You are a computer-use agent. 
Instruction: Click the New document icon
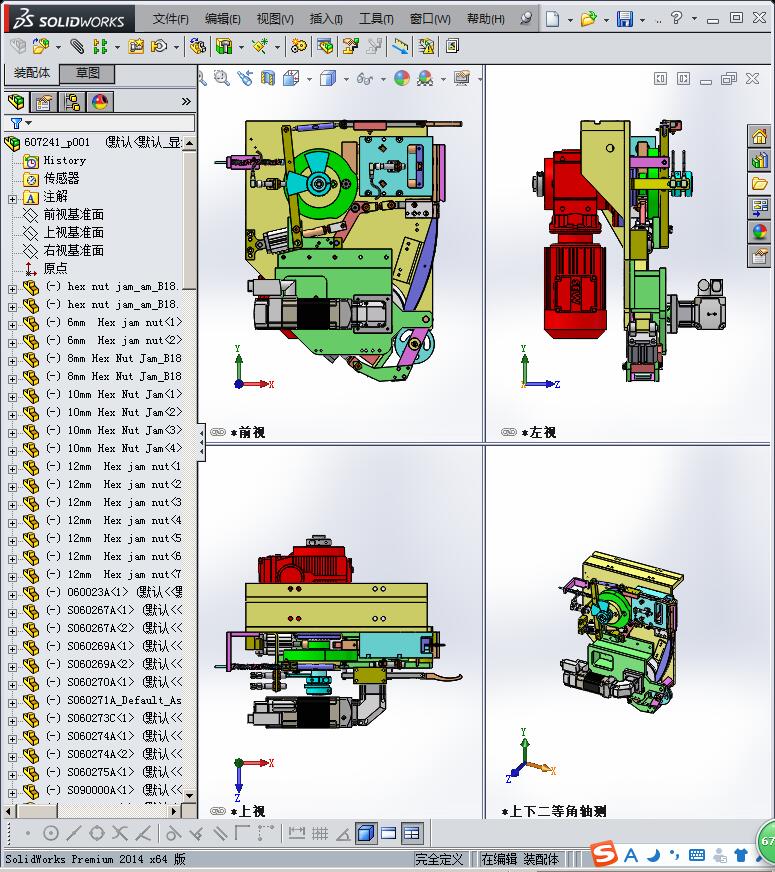click(552, 19)
